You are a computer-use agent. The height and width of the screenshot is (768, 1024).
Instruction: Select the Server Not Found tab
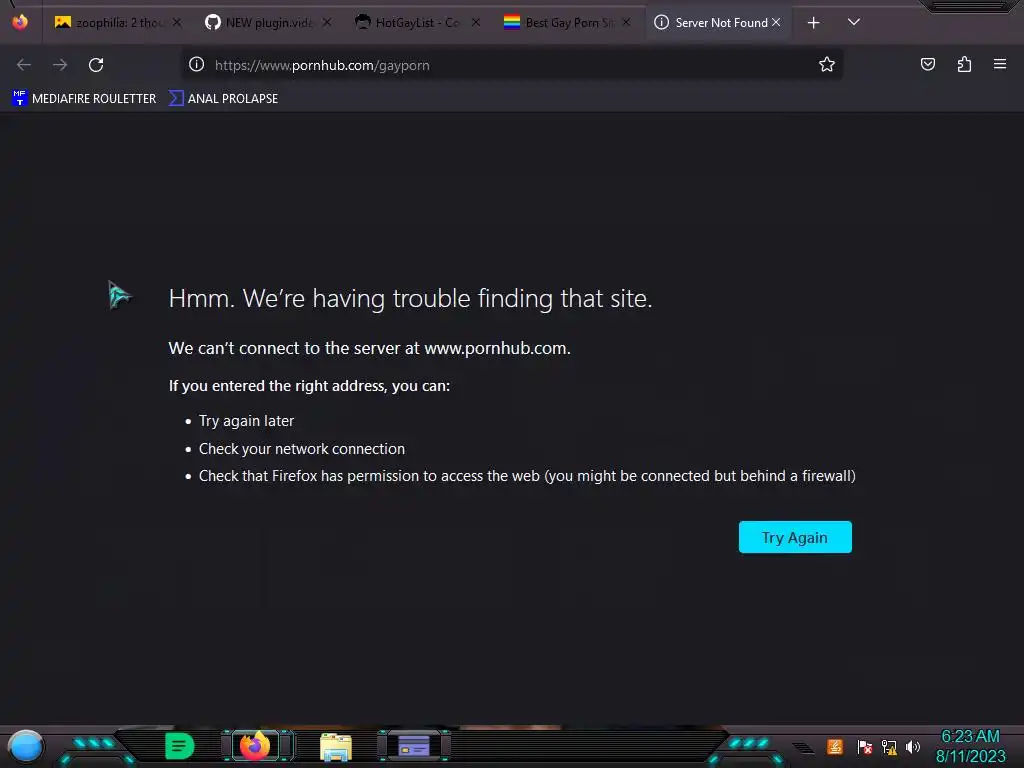pos(716,22)
